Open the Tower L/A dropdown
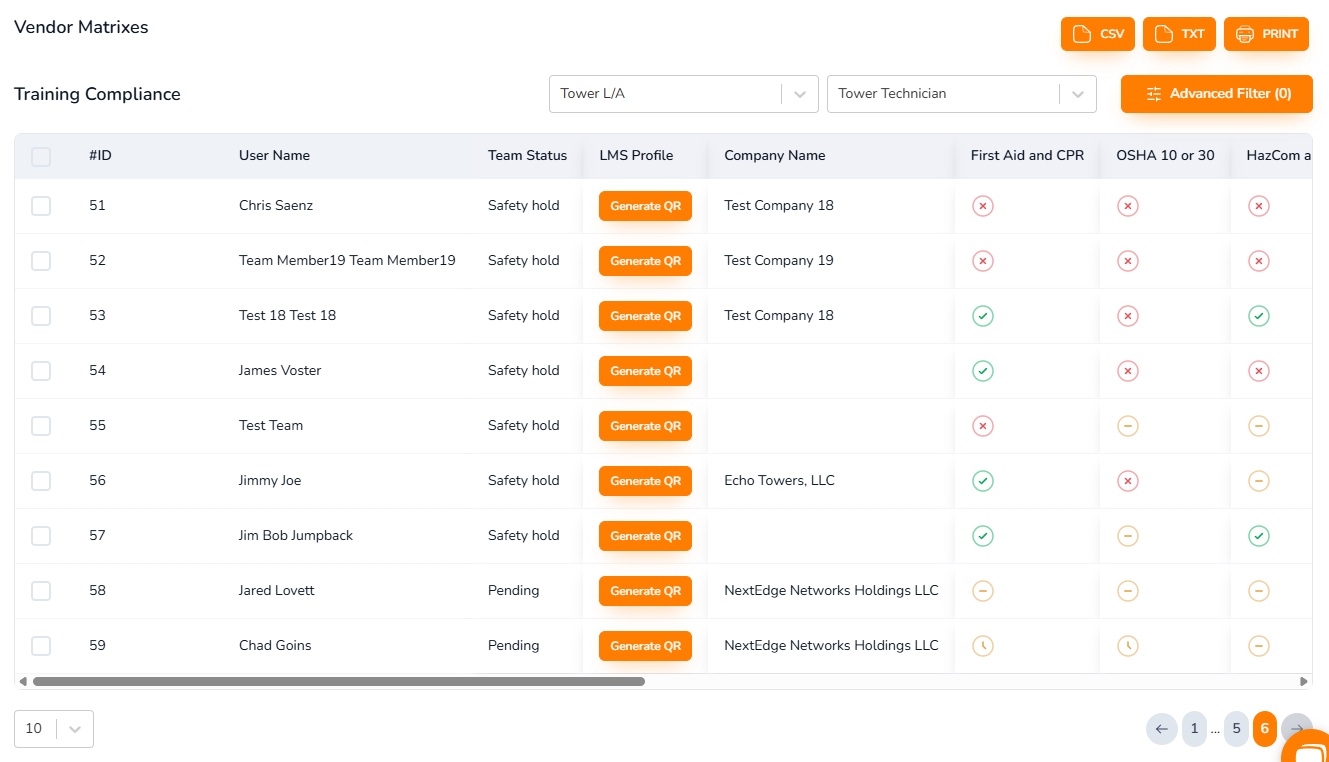1329x762 pixels. 799,93
